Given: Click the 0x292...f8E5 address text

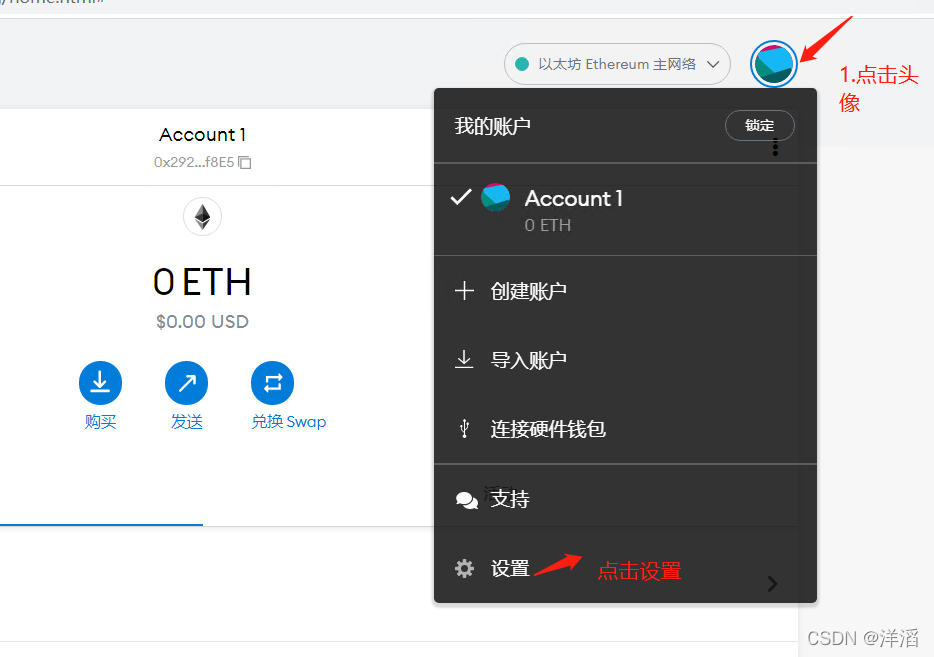Looking at the screenshot, I should (x=194, y=162).
